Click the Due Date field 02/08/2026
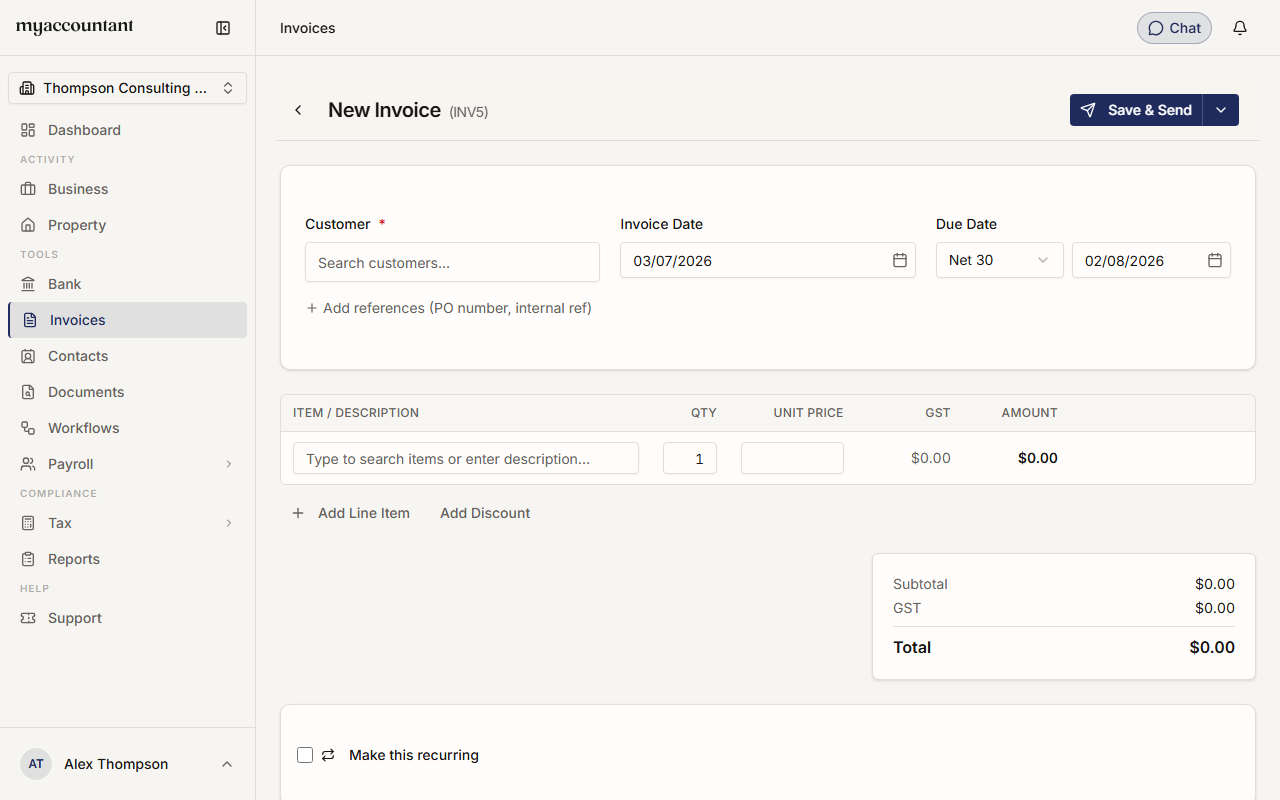Viewport: 1280px width, 800px height. coord(1151,260)
